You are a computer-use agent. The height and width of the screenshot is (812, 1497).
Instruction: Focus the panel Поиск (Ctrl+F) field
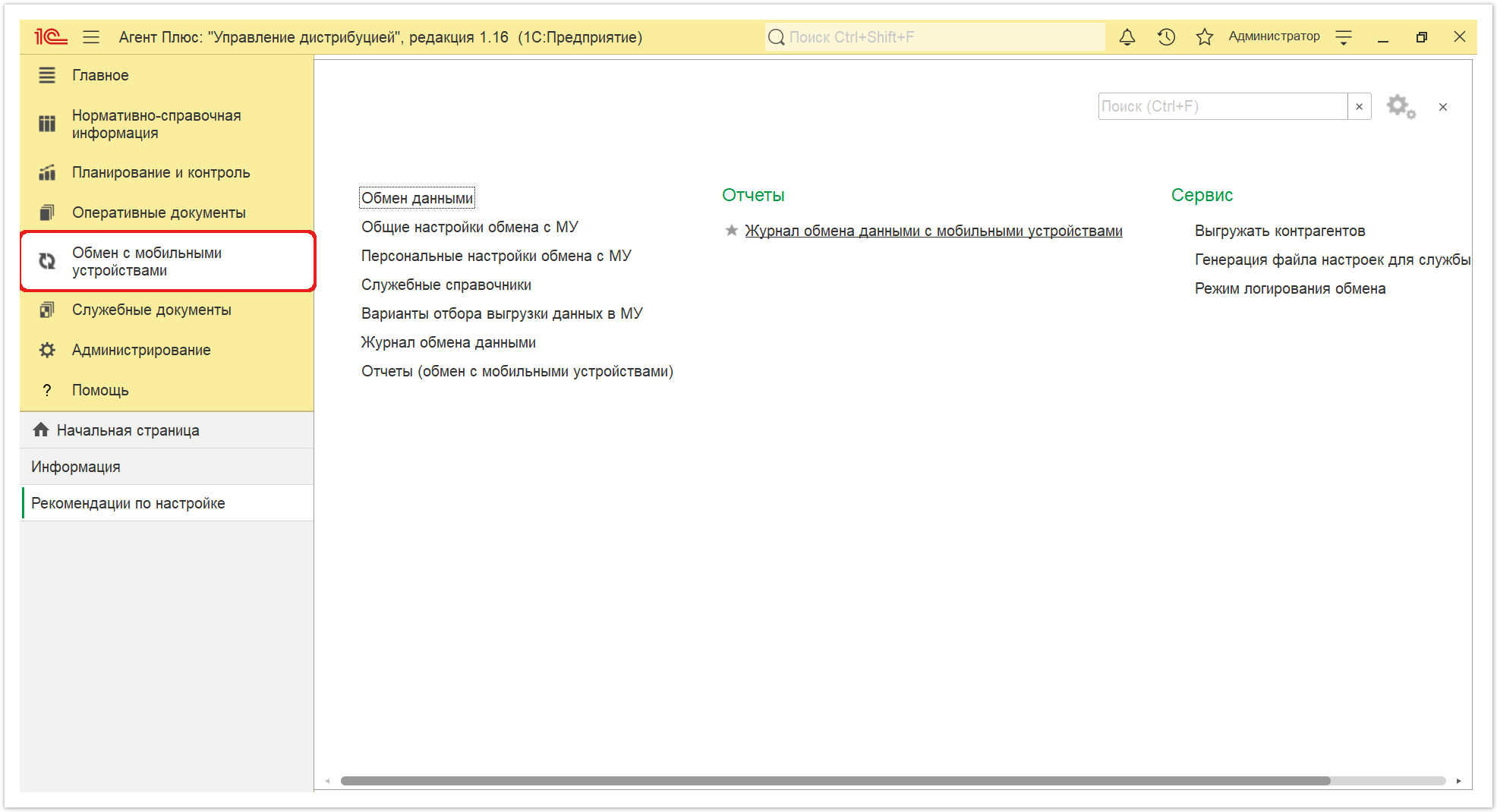coord(1223,106)
